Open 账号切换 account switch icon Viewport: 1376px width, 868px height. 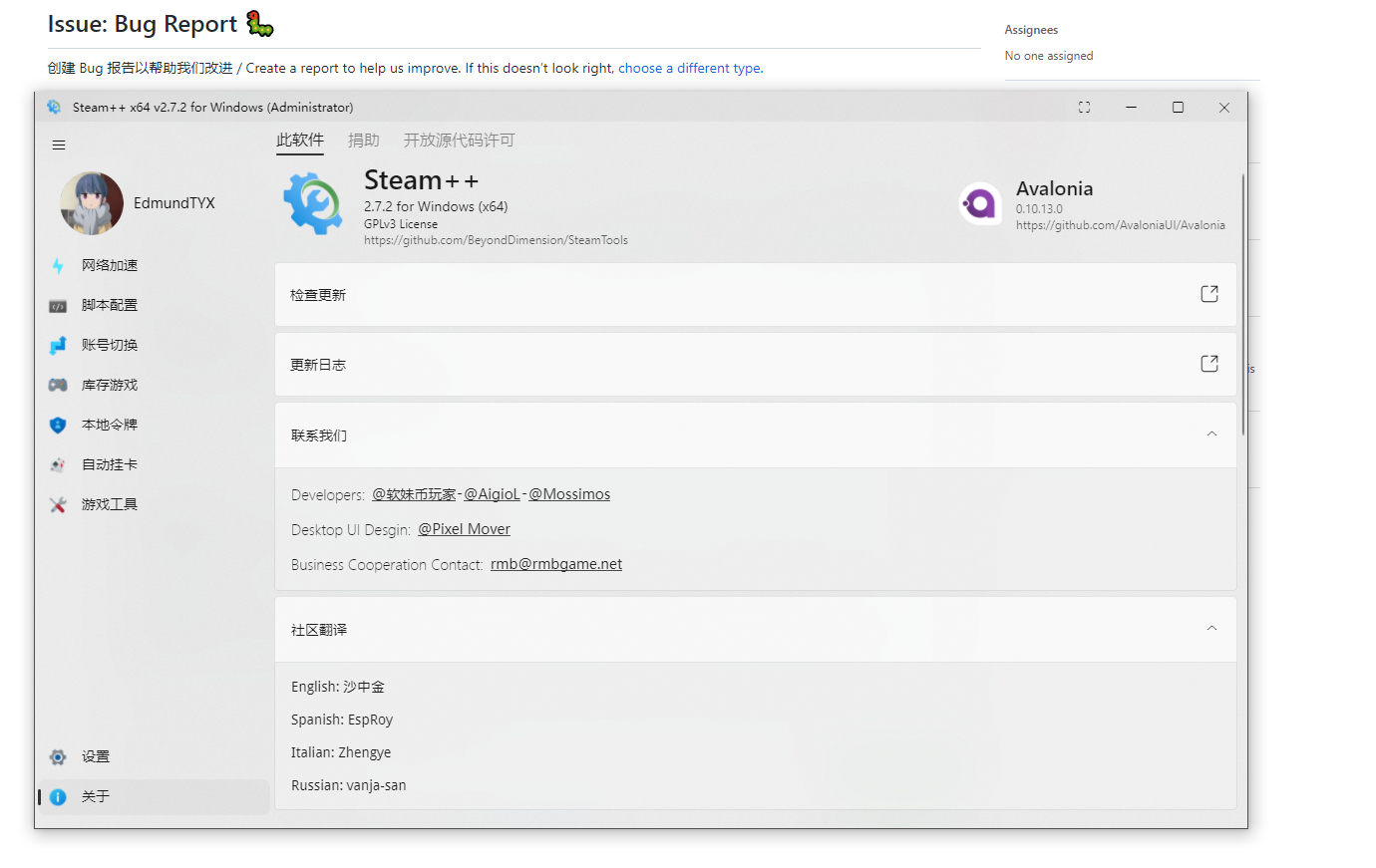tap(58, 346)
